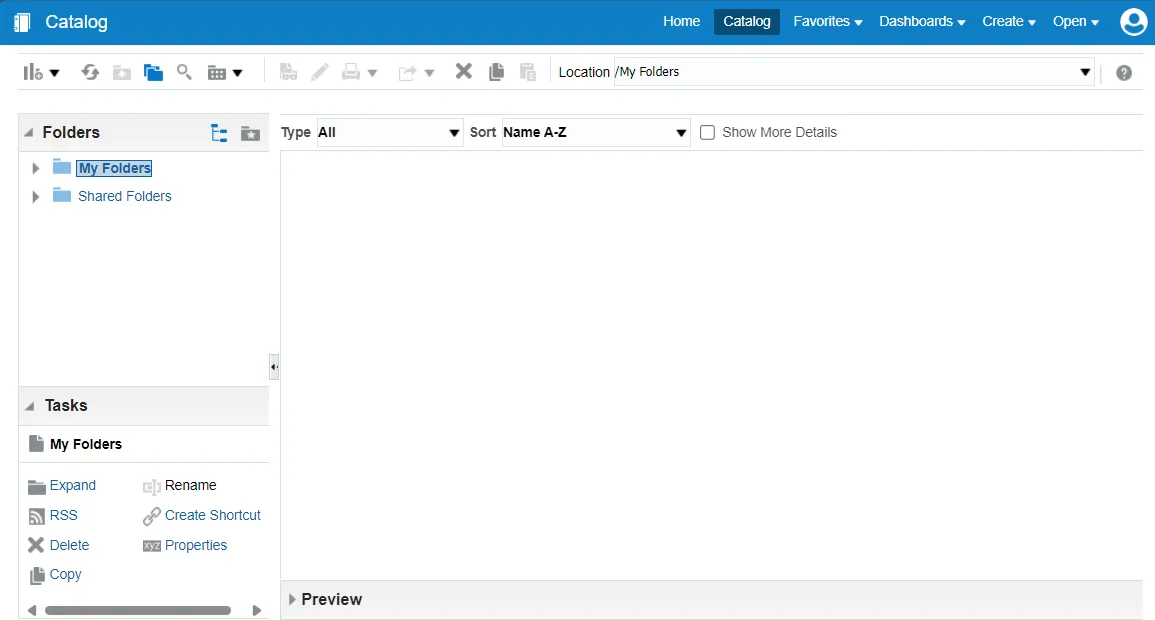Click the Properties task link

point(196,545)
